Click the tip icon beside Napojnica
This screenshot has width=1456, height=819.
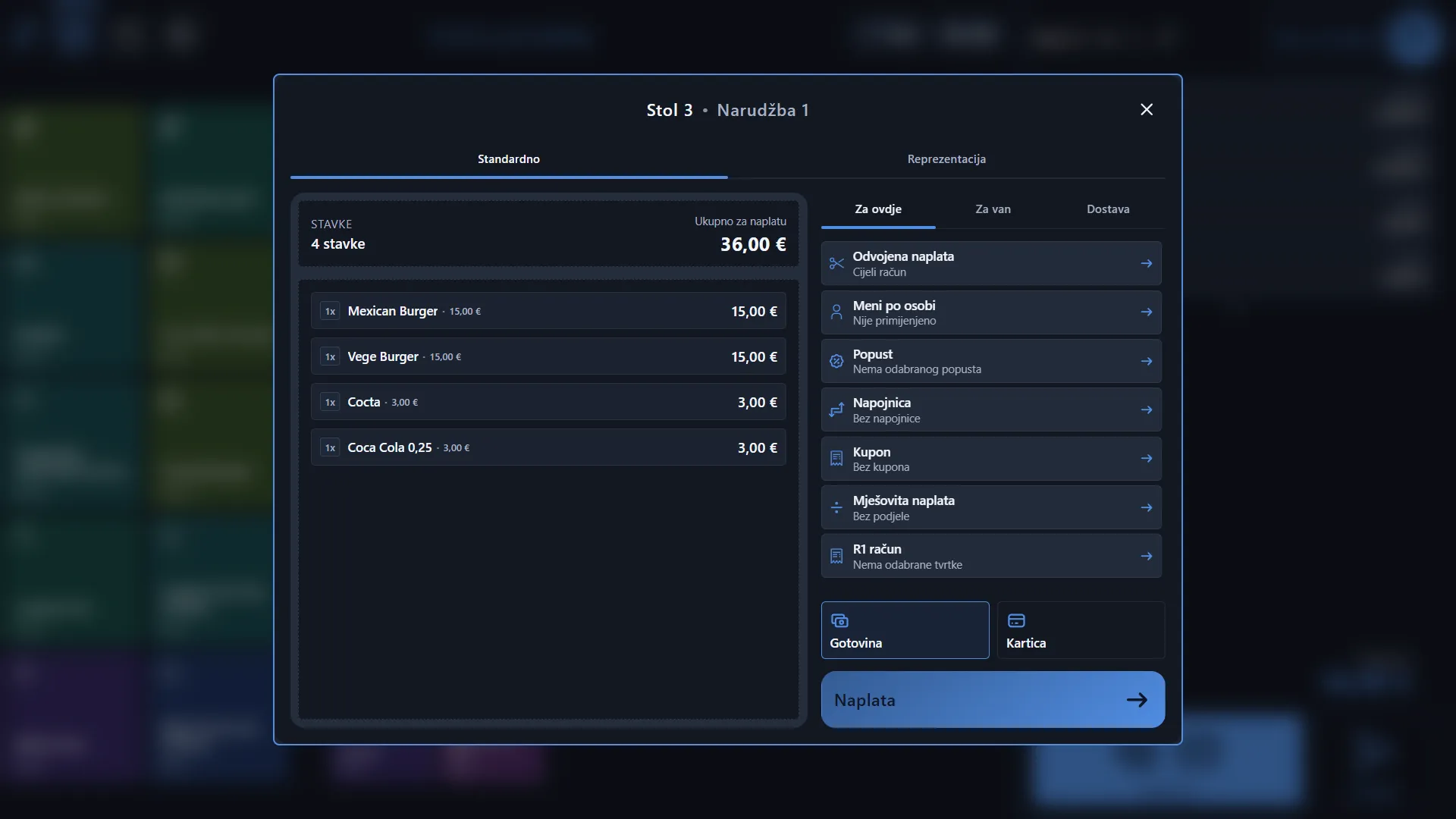pyautogui.click(x=836, y=410)
